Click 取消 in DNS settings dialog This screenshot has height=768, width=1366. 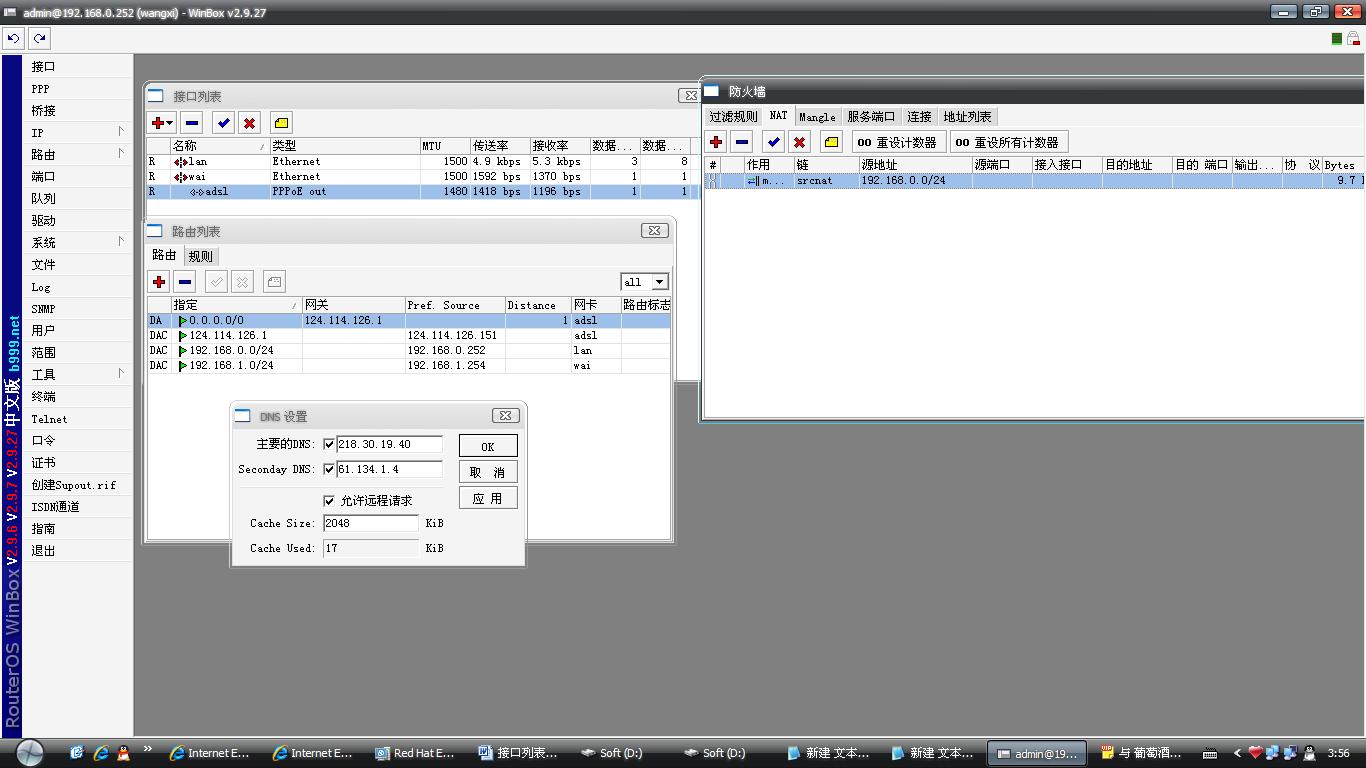(x=488, y=472)
